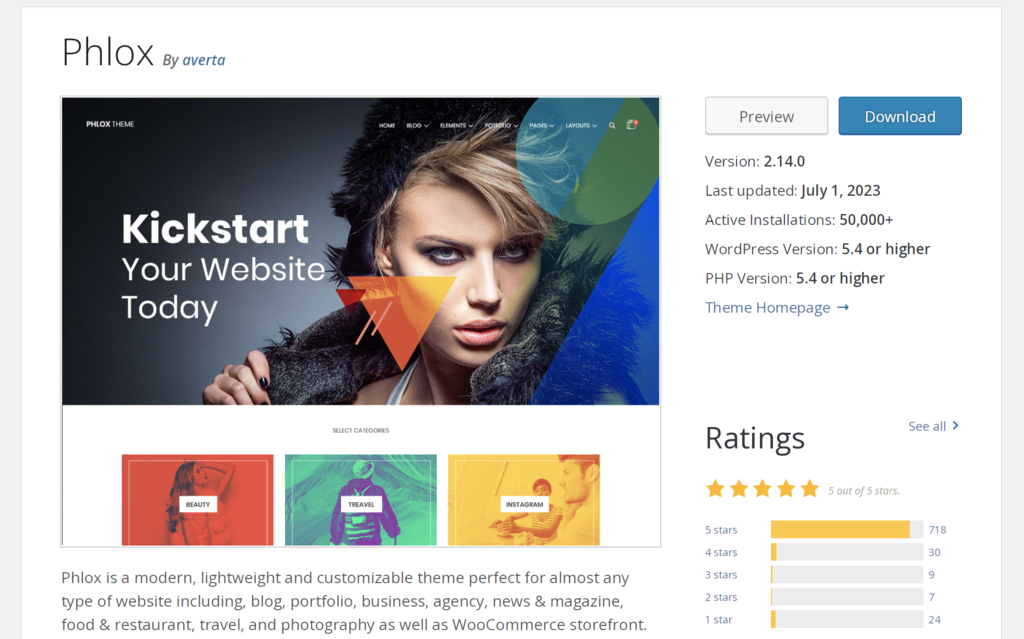Viewport: 1024px width, 639px height.
Task: Click the Version 2.14.0 text
Action: [755, 161]
